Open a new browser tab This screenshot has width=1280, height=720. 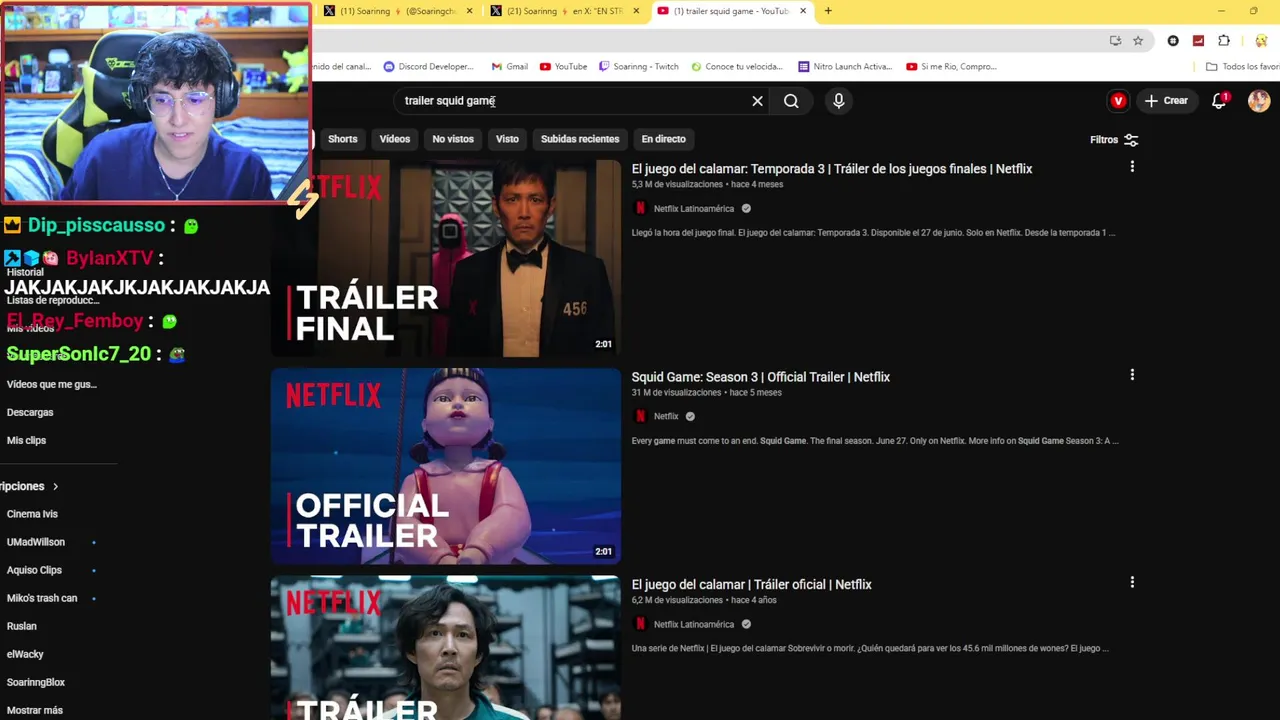[828, 11]
